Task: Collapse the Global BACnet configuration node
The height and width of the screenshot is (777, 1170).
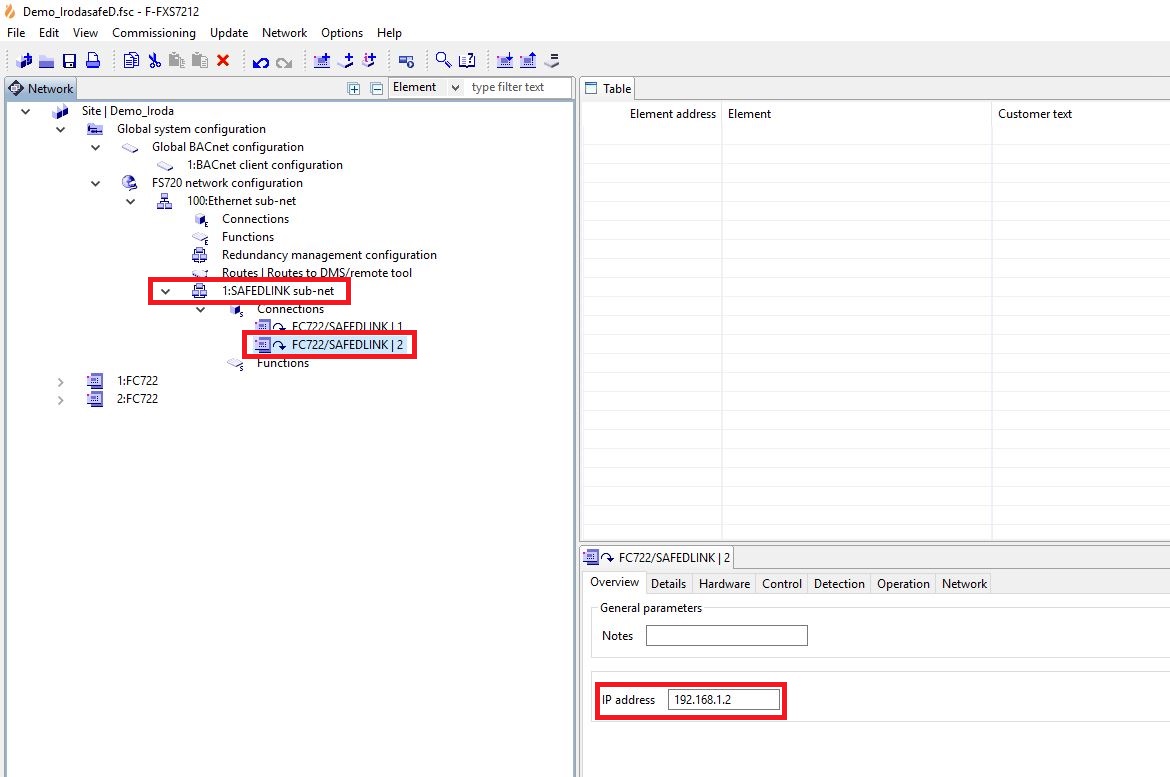Action: tap(96, 147)
